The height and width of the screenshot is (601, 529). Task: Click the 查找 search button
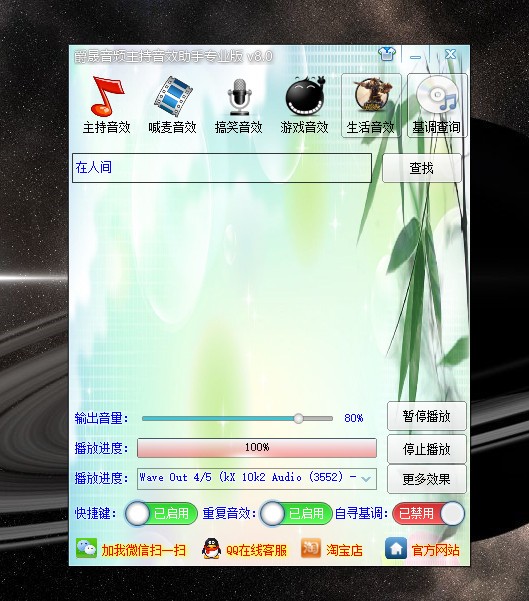pyautogui.click(x=422, y=168)
